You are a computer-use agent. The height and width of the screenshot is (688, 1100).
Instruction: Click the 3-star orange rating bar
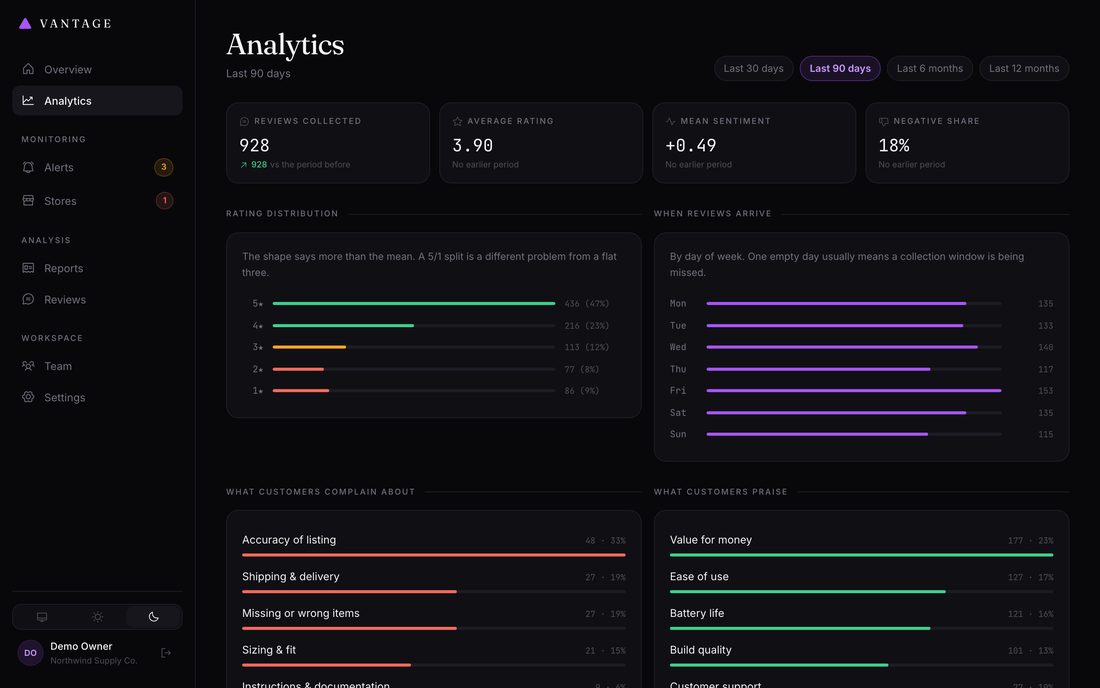click(309, 347)
